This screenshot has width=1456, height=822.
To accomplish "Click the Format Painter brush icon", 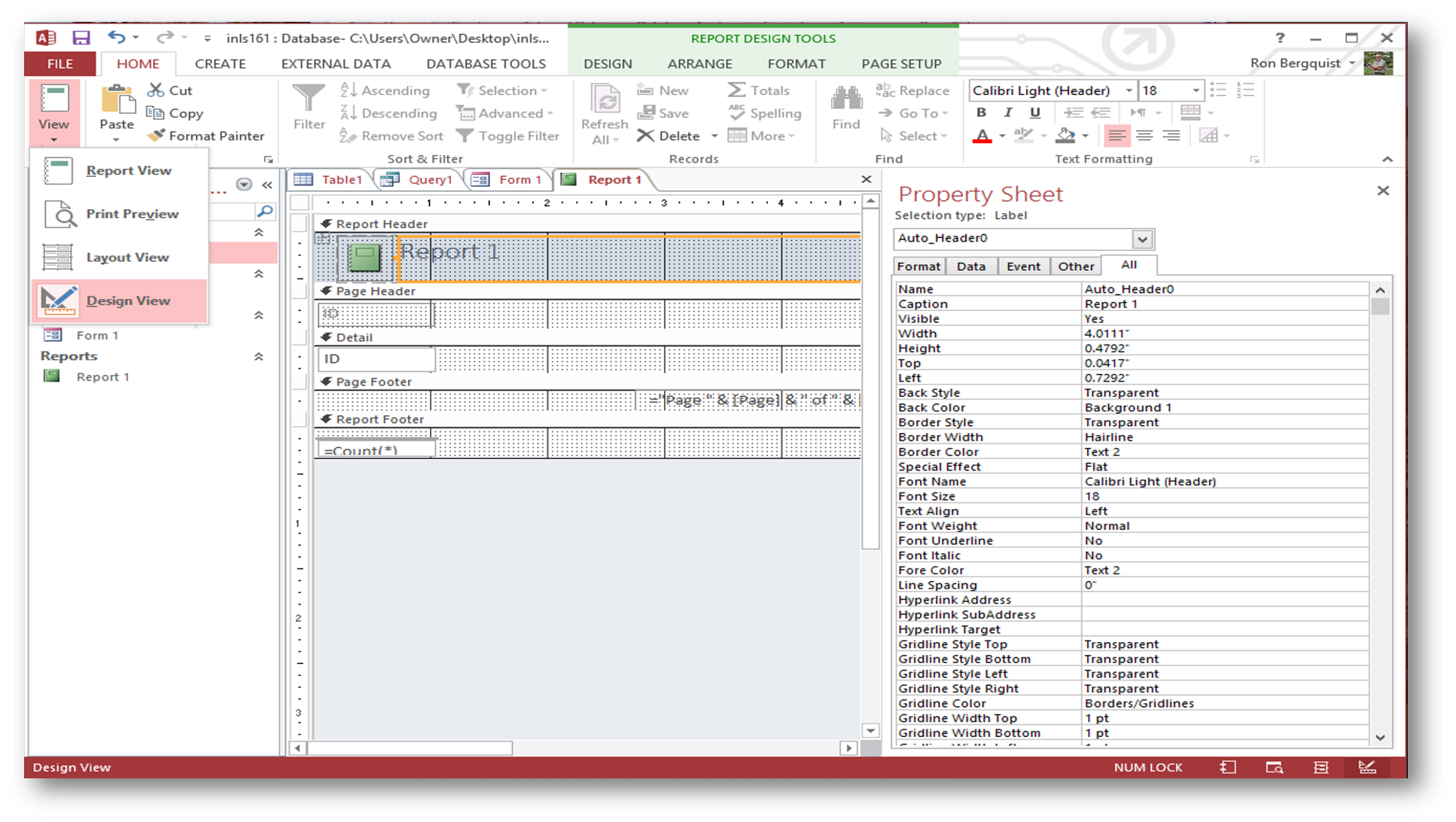I will tap(156, 135).
